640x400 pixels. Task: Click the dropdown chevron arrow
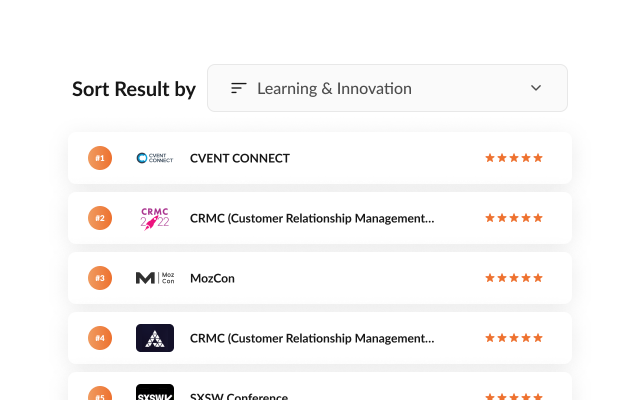[x=536, y=88]
